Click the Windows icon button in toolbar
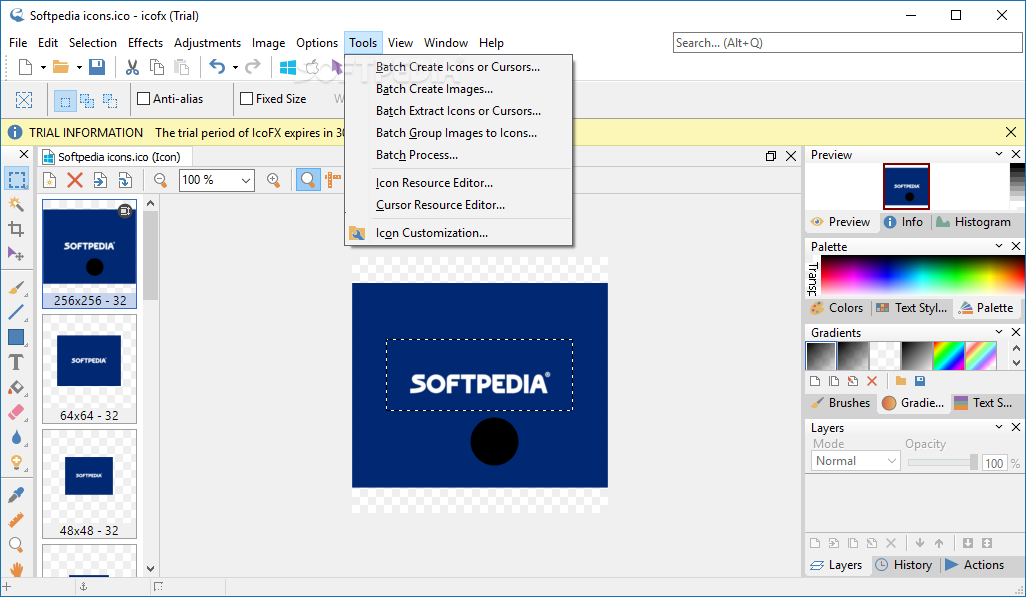Image resolution: width=1026 pixels, height=597 pixels. [x=287, y=67]
